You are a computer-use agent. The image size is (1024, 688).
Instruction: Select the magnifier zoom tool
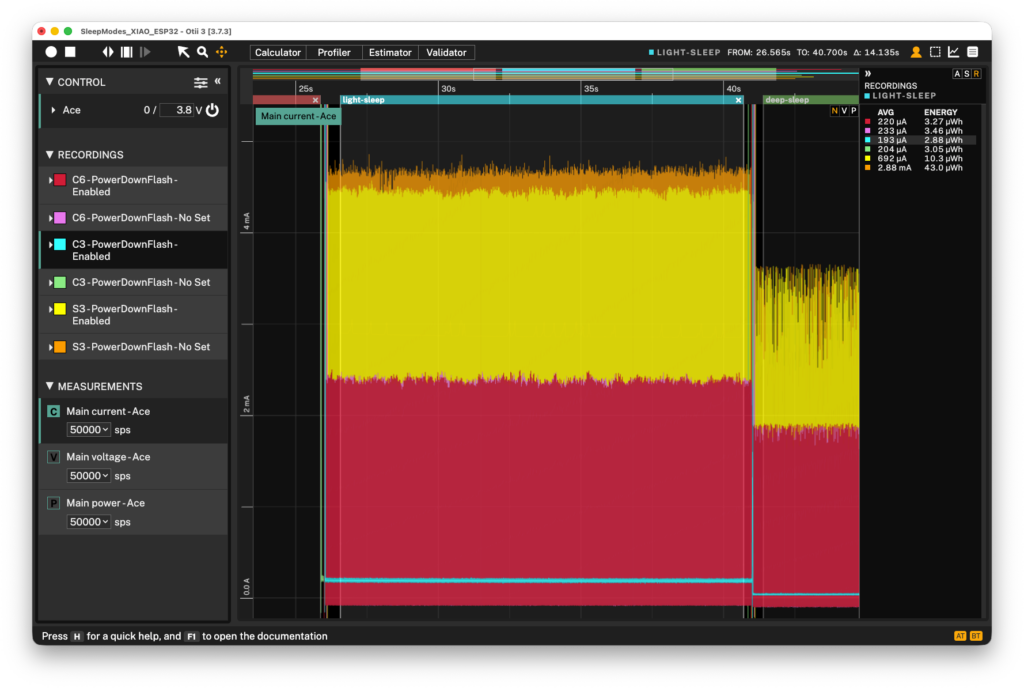click(x=202, y=52)
